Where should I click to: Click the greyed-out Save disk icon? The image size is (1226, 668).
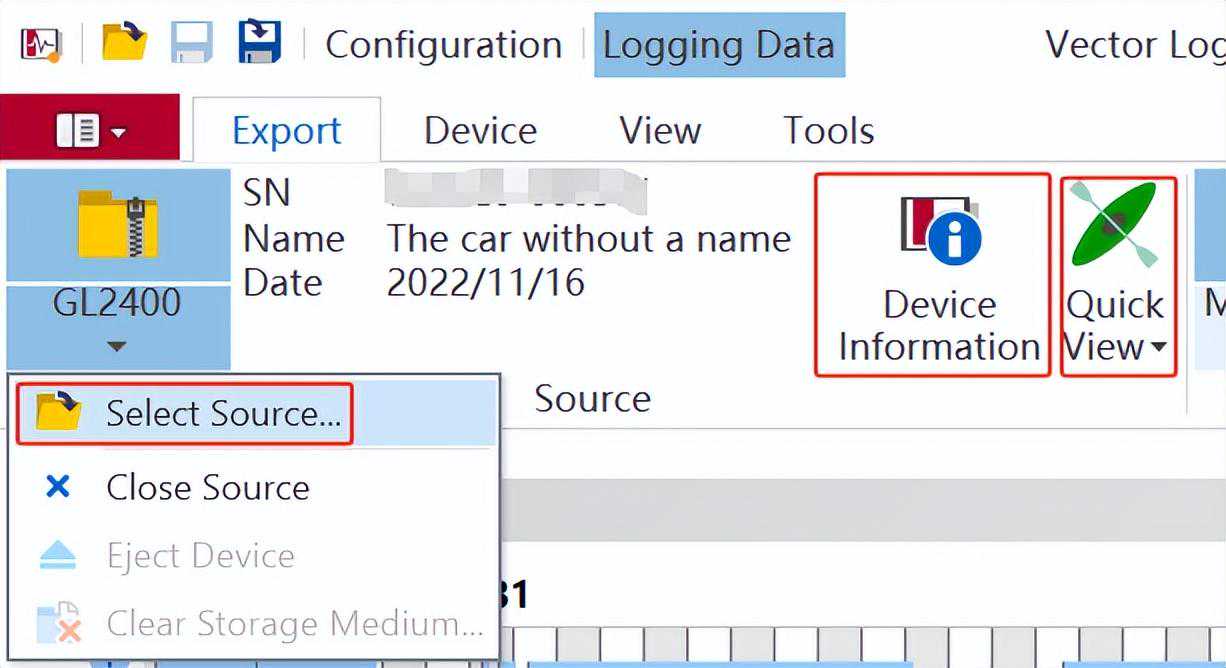pyautogui.click(x=191, y=44)
